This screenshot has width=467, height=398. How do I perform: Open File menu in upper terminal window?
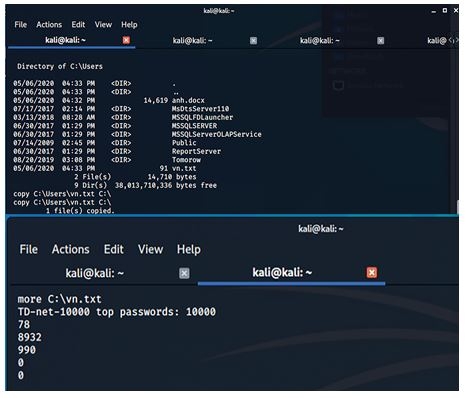21,25
